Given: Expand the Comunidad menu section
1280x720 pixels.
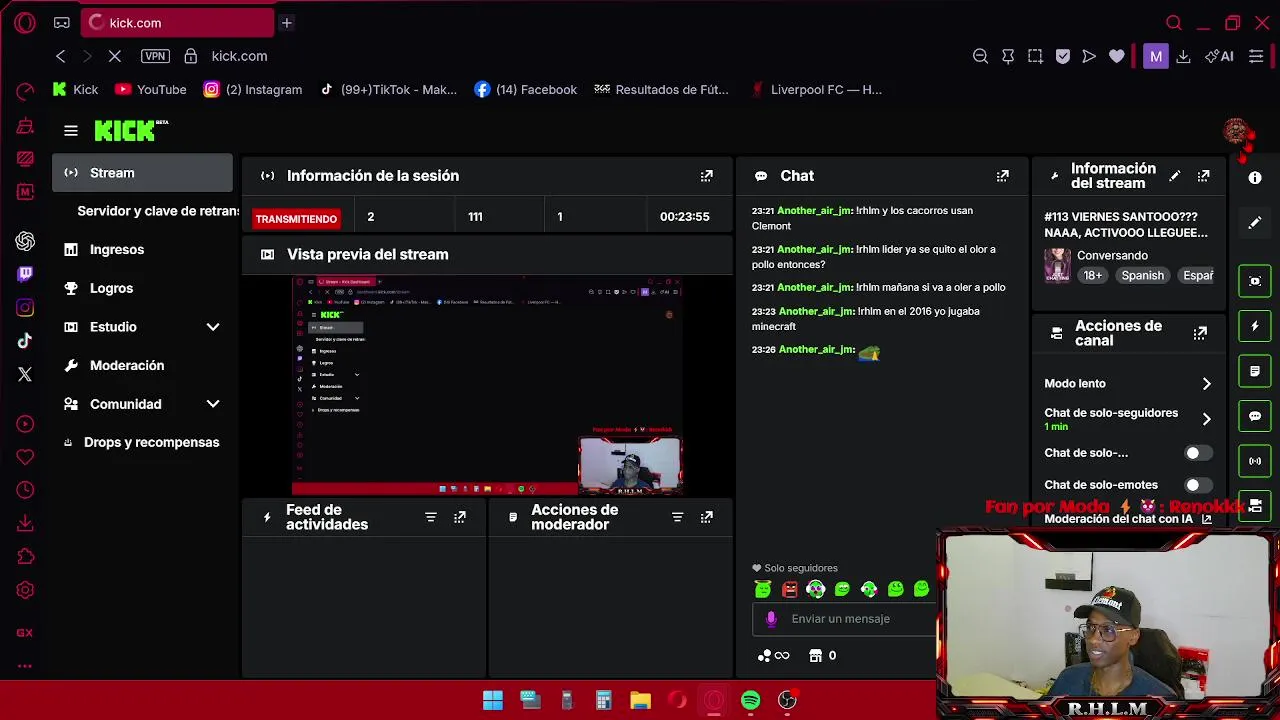Looking at the screenshot, I should 213,404.
